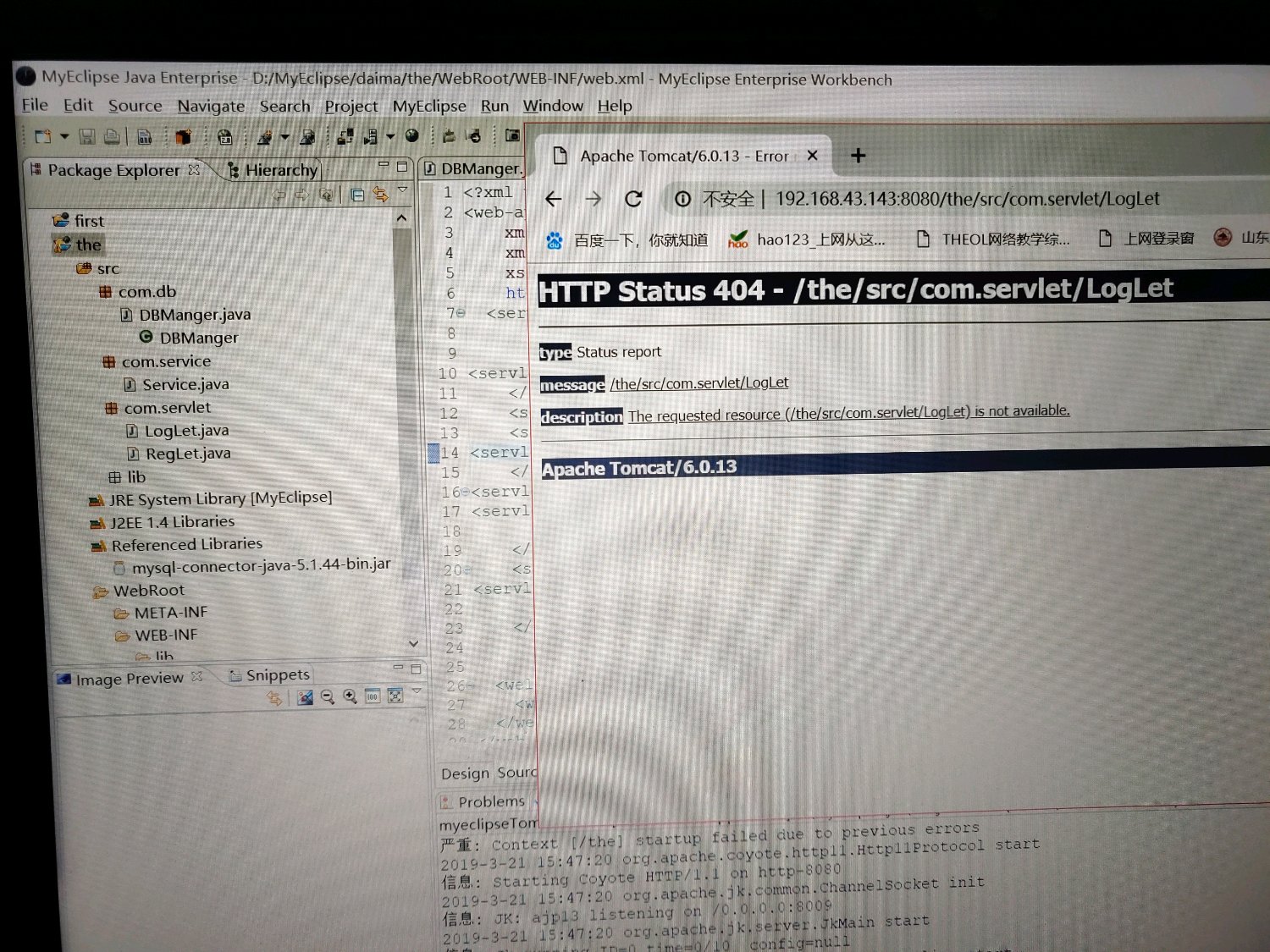The image size is (1270, 952).
Task: Open the Navigate menu
Action: (x=211, y=106)
